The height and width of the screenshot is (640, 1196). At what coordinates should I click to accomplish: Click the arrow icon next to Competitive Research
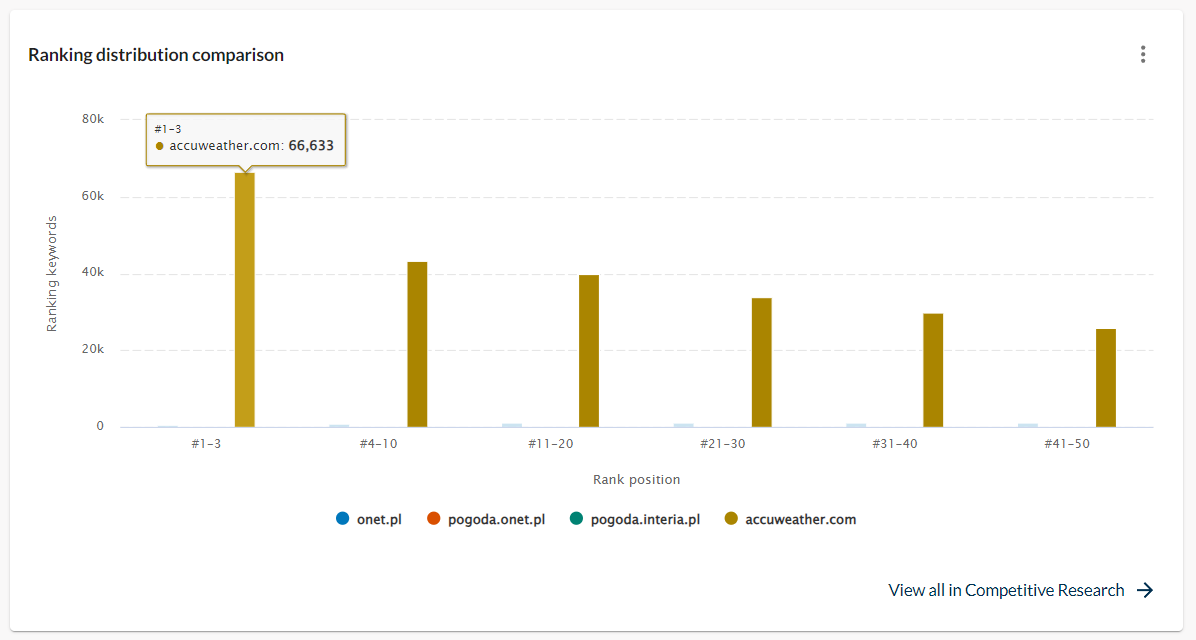(1145, 590)
